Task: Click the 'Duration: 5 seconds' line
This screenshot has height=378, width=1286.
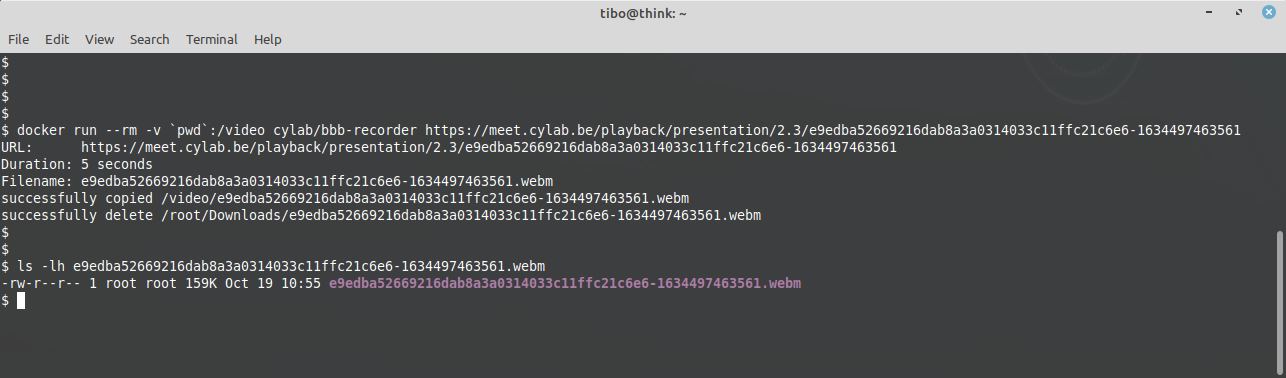Action: click(x=77, y=164)
